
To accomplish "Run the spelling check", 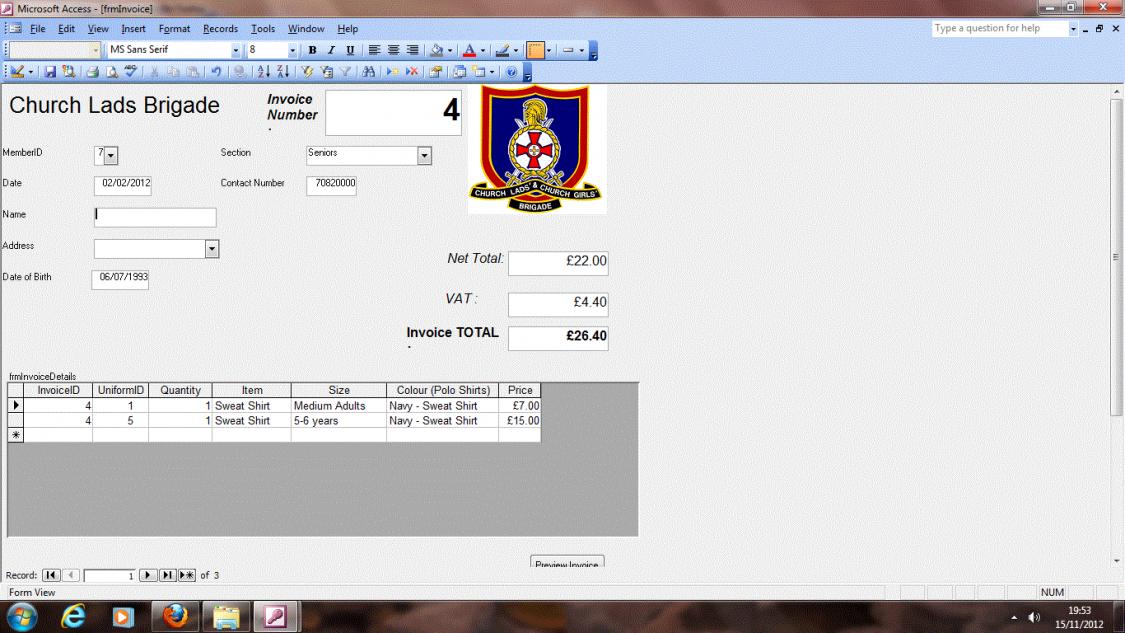I will (x=131, y=72).
